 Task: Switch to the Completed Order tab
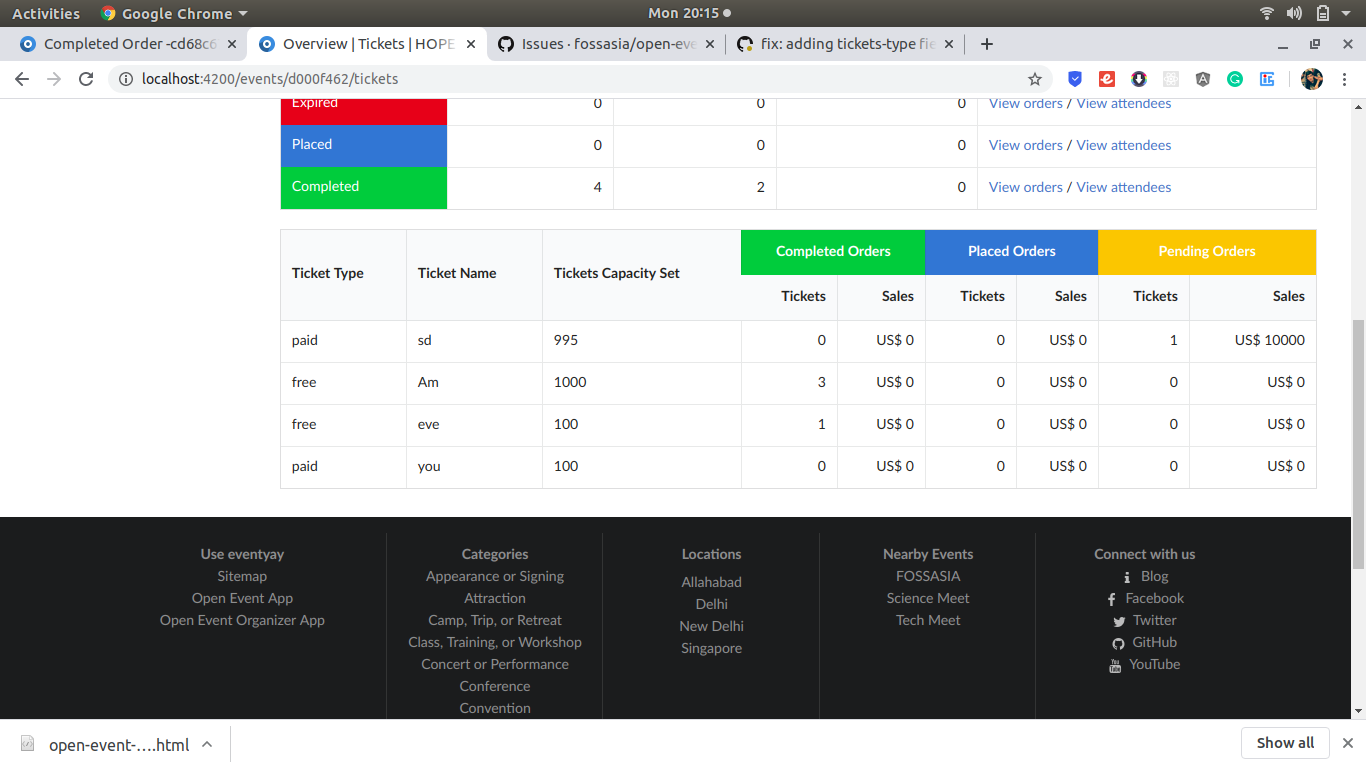pos(120,44)
